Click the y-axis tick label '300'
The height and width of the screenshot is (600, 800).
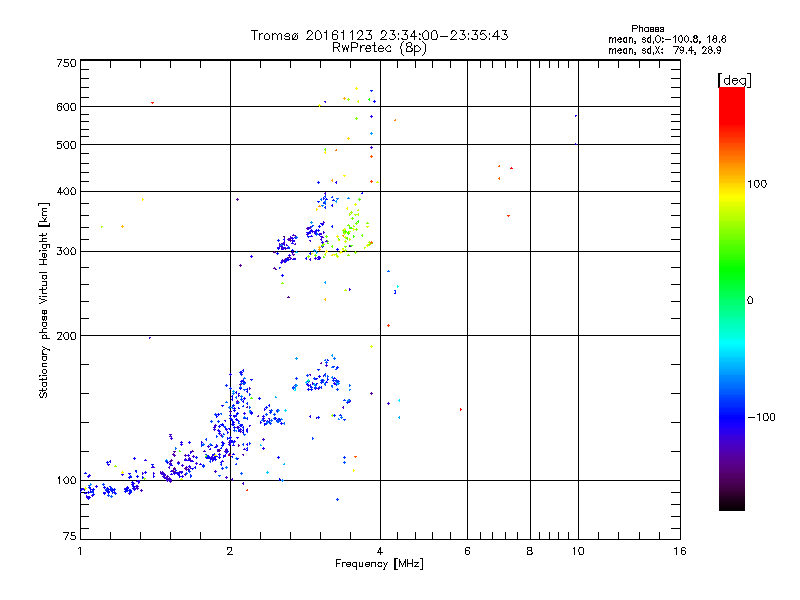click(x=66, y=252)
